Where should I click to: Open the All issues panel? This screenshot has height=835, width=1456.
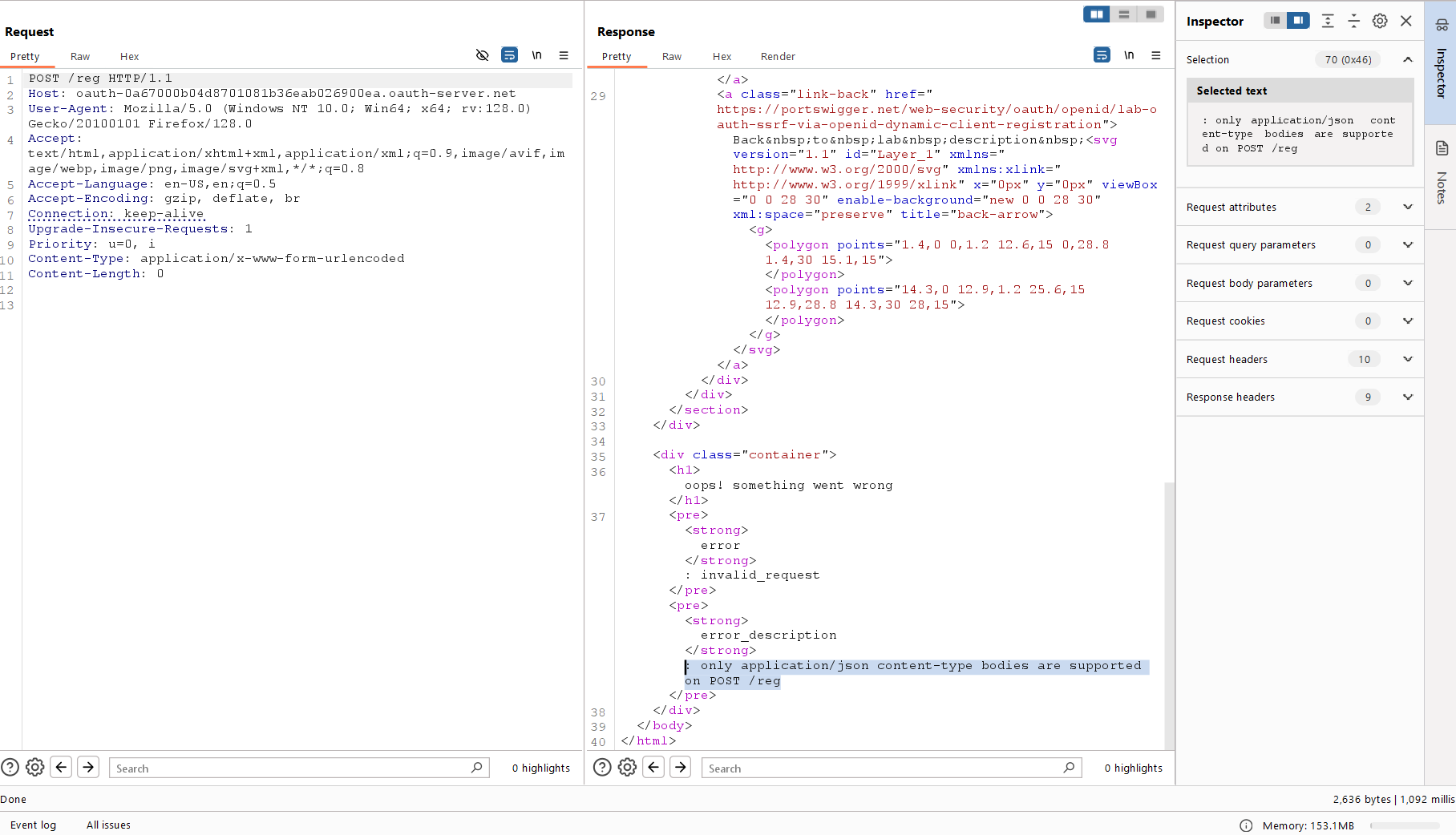pos(108,825)
